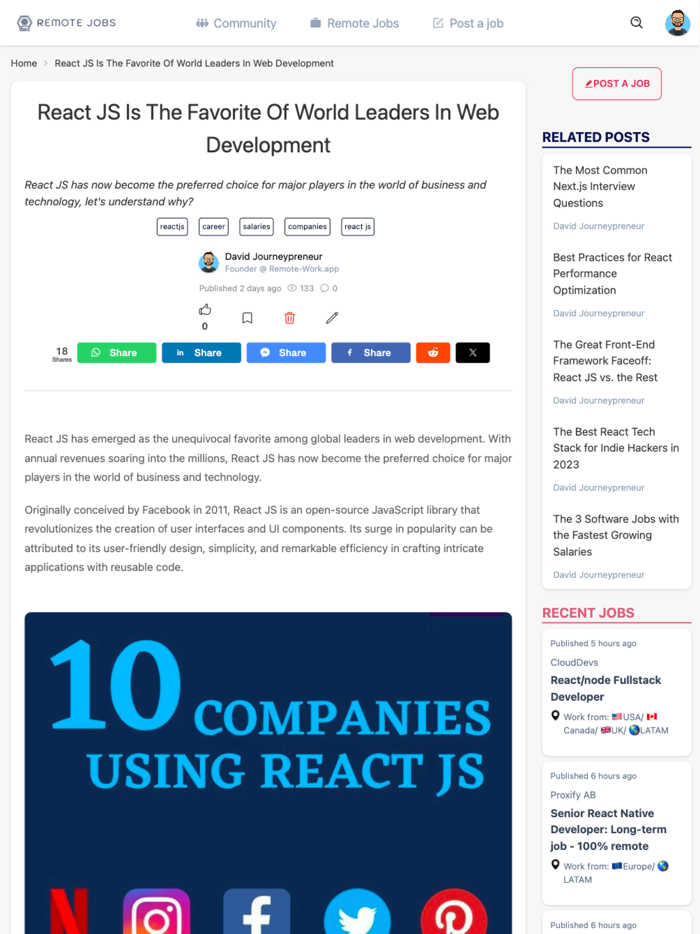Open Most Common Next.js Interview Questions post

(600, 186)
